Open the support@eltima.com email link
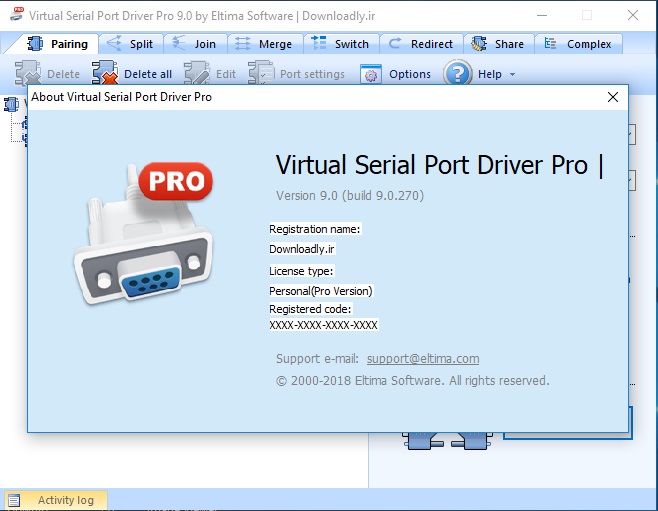The width and height of the screenshot is (658, 511). pyautogui.click(x=422, y=358)
